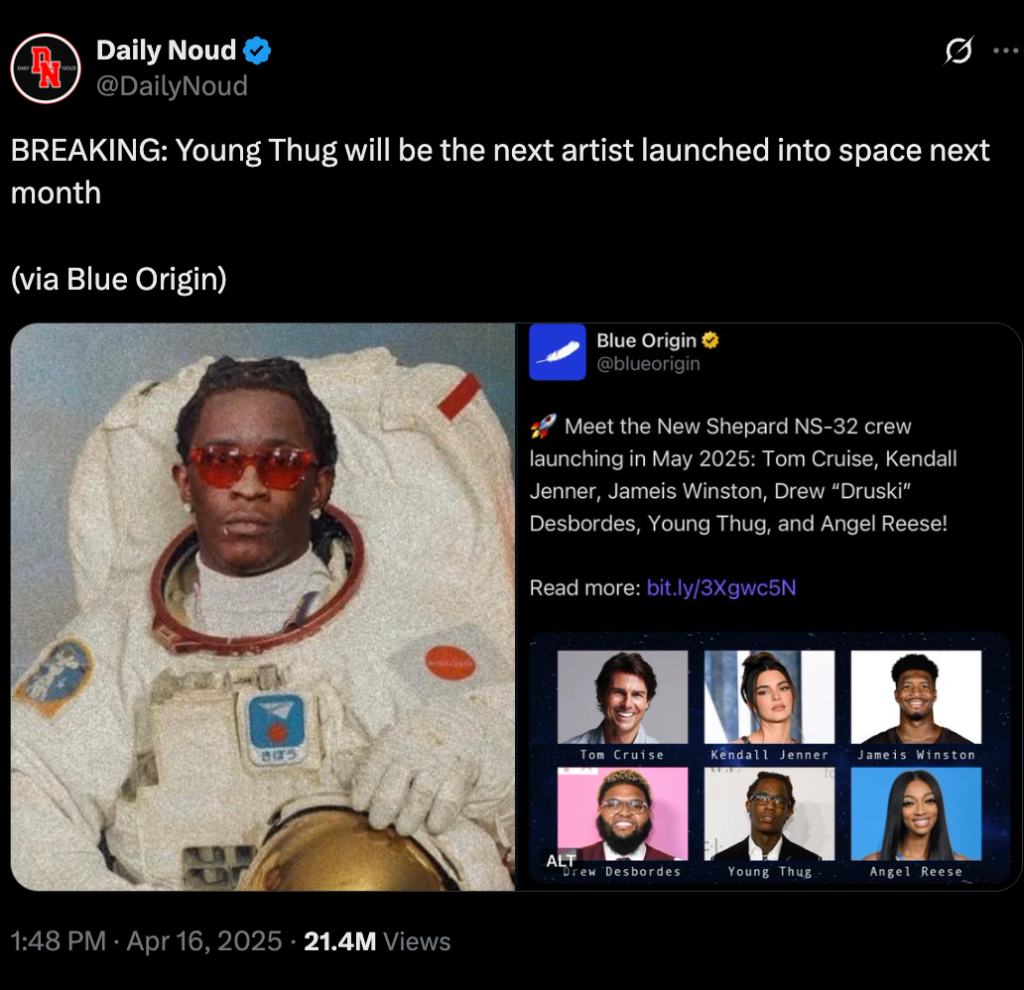Screen dimensions: 1024x990
Task: Click the Grok slashed-circle icon
Action: [958, 50]
